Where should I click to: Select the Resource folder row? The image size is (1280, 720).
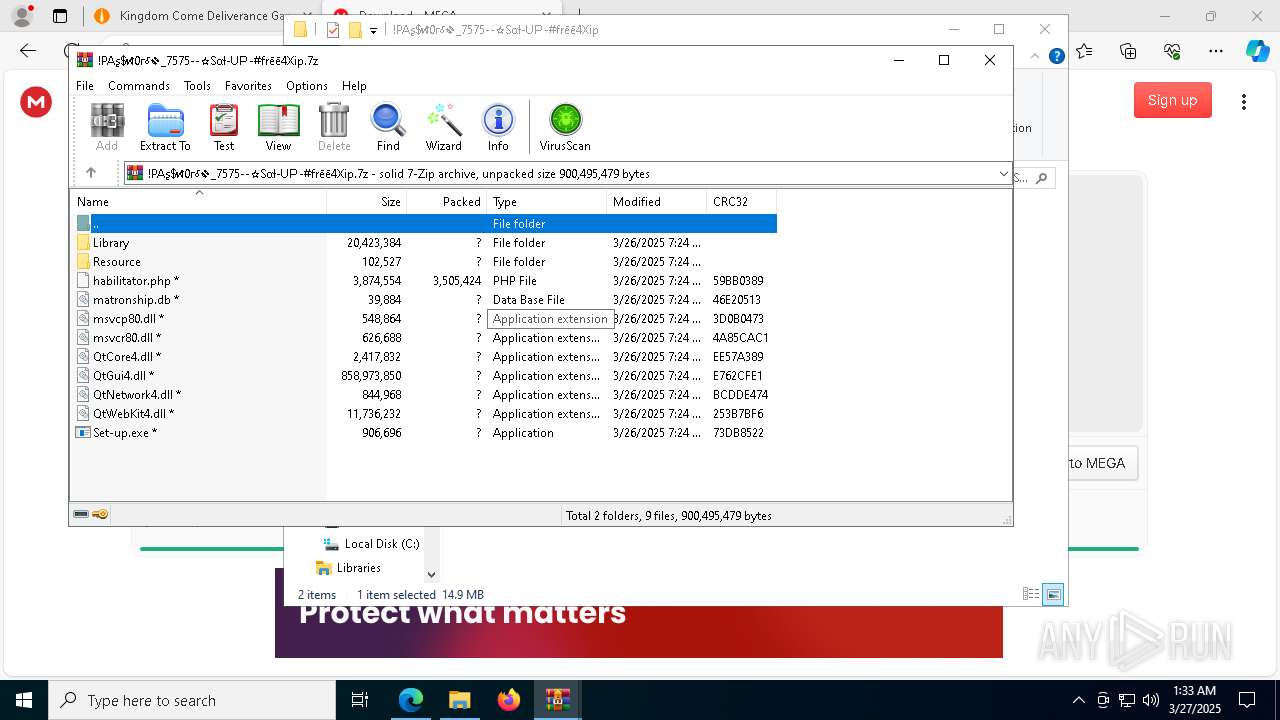pos(423,262)
